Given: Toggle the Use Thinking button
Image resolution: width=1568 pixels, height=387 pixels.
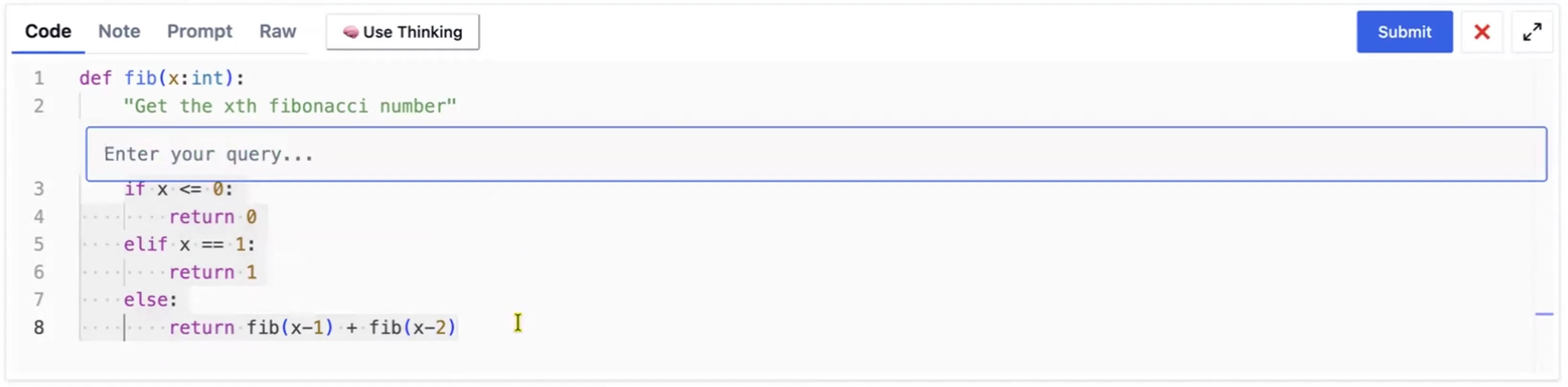Looking at the screenshot, I should click(402, 32).
